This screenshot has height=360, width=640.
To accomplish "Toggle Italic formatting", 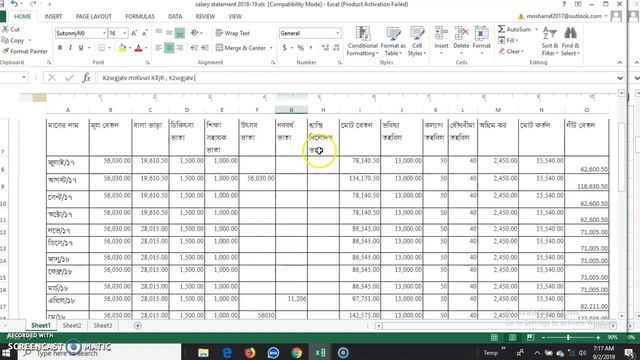I will (70, 48).
